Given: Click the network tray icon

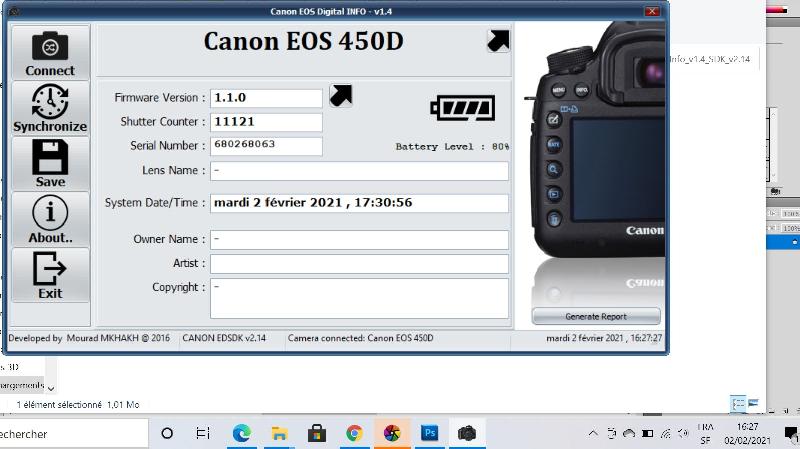Looking at the screenshot, I should [666, 434].
